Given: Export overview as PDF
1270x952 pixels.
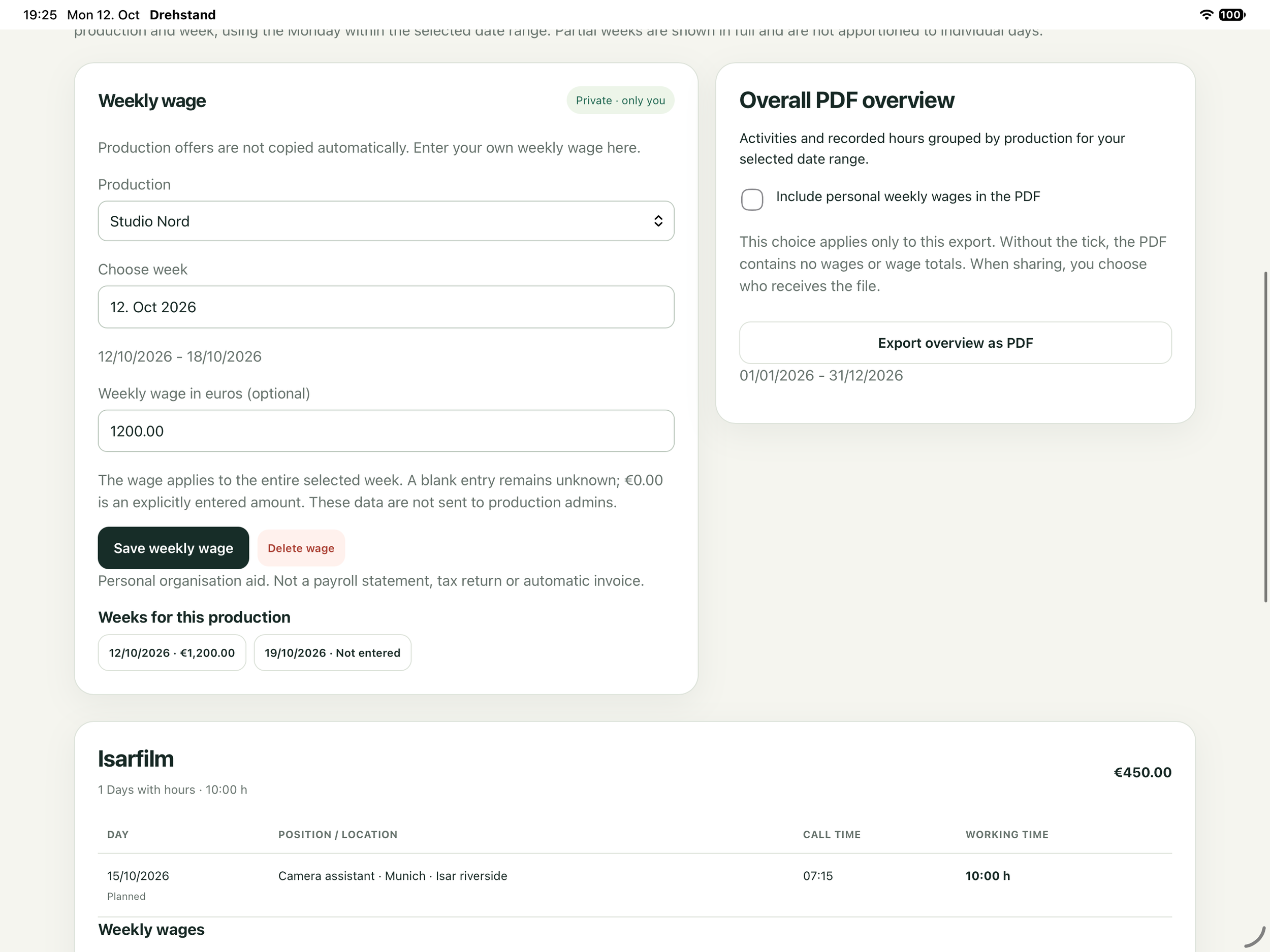Looking at the screenshot, I should [x=956, y=343].
